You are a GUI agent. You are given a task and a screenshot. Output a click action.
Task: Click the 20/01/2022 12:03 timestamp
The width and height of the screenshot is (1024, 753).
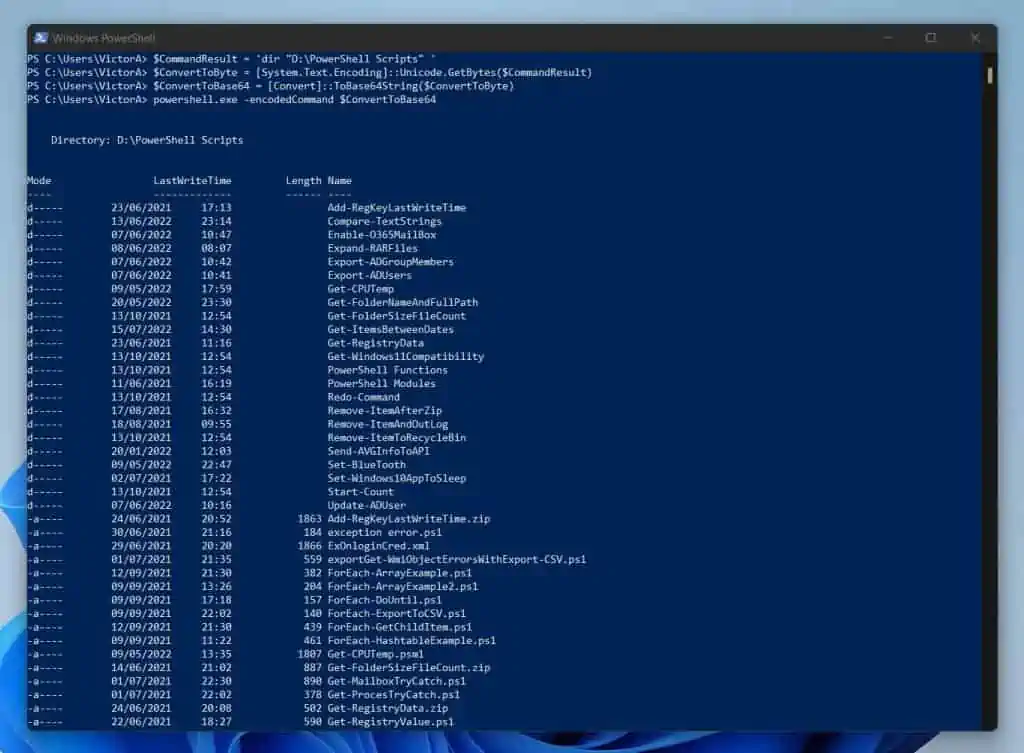coord(171,451)
